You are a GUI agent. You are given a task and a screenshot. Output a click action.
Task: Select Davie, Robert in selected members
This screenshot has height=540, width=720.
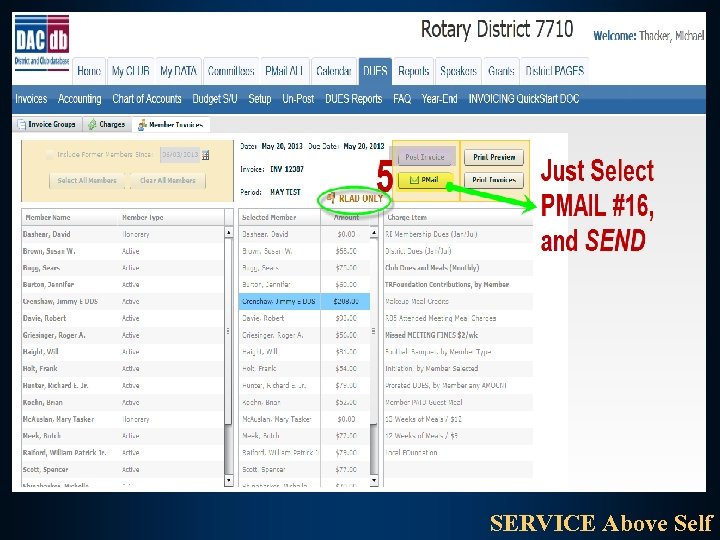coord(304,318)
